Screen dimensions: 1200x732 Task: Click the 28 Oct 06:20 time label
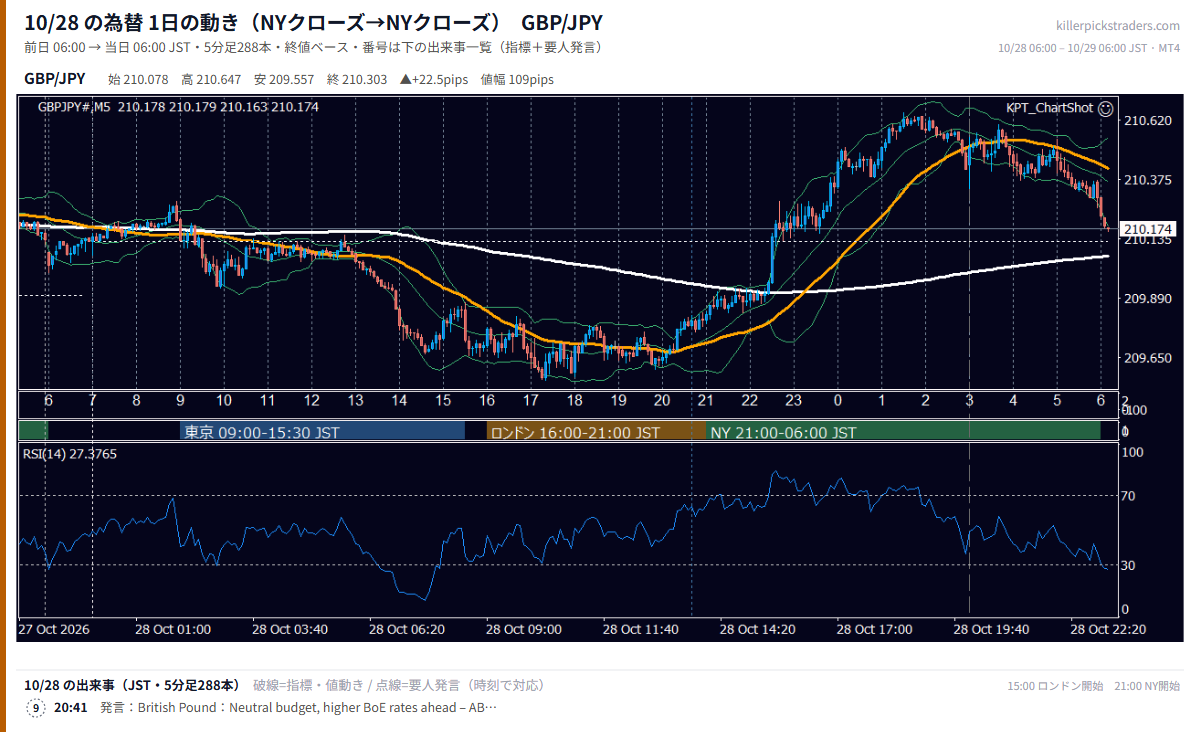click(407, 629)
